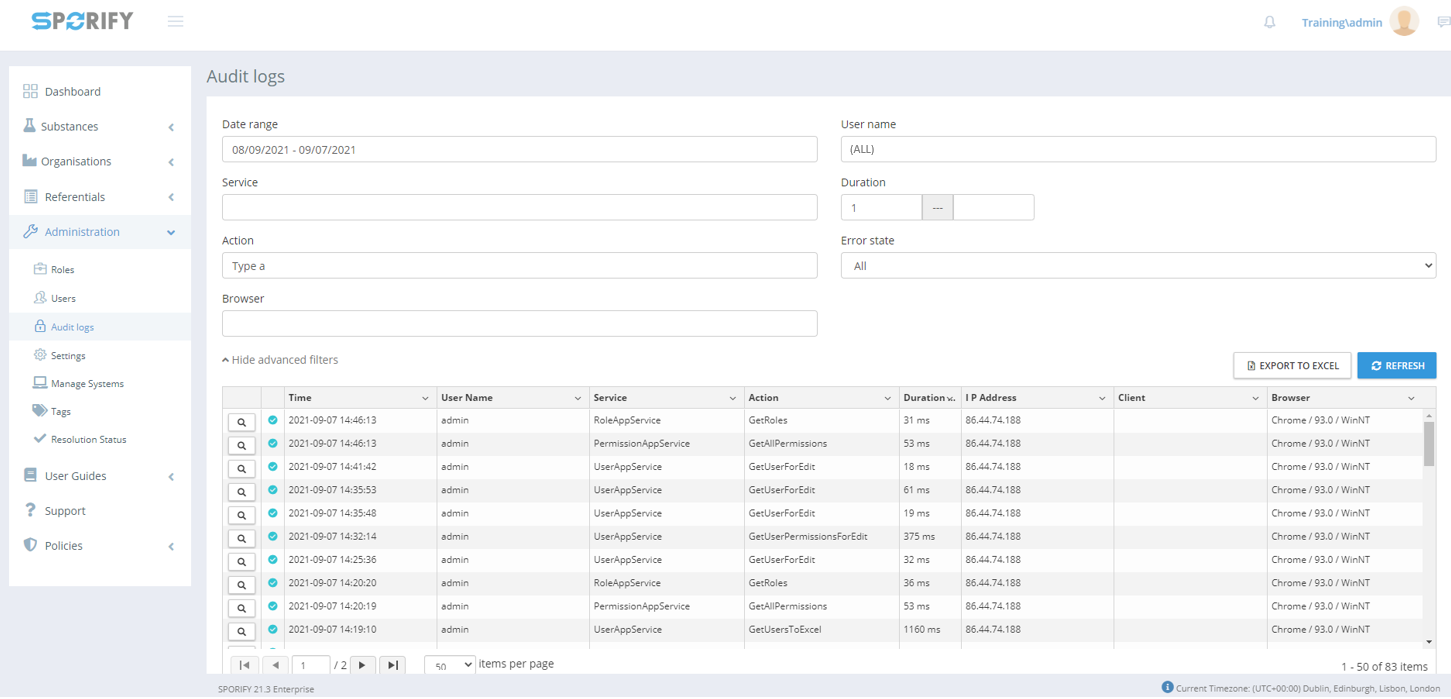The height and width of the screenshot is (699, 1451).
Task: View details of the GetUsersToExcel log entry
Action: point(241,631)
